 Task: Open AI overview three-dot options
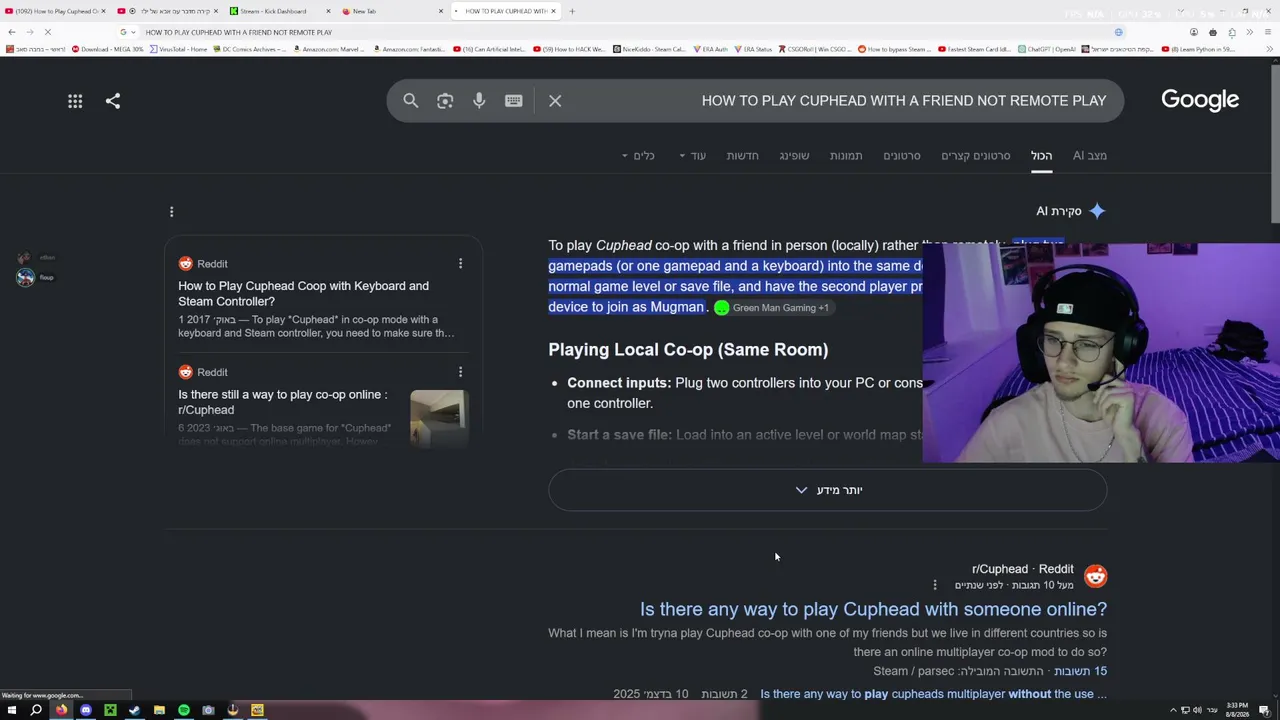[171, 211]
